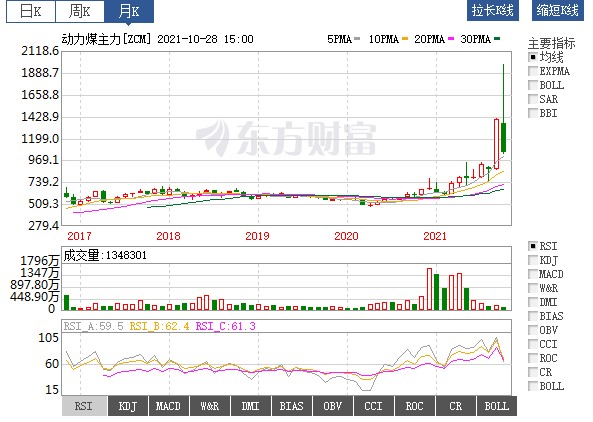Viewport: 593px width, 422px height.
Task: Select the 均线 main indicator option
Action: pos(546,57)
